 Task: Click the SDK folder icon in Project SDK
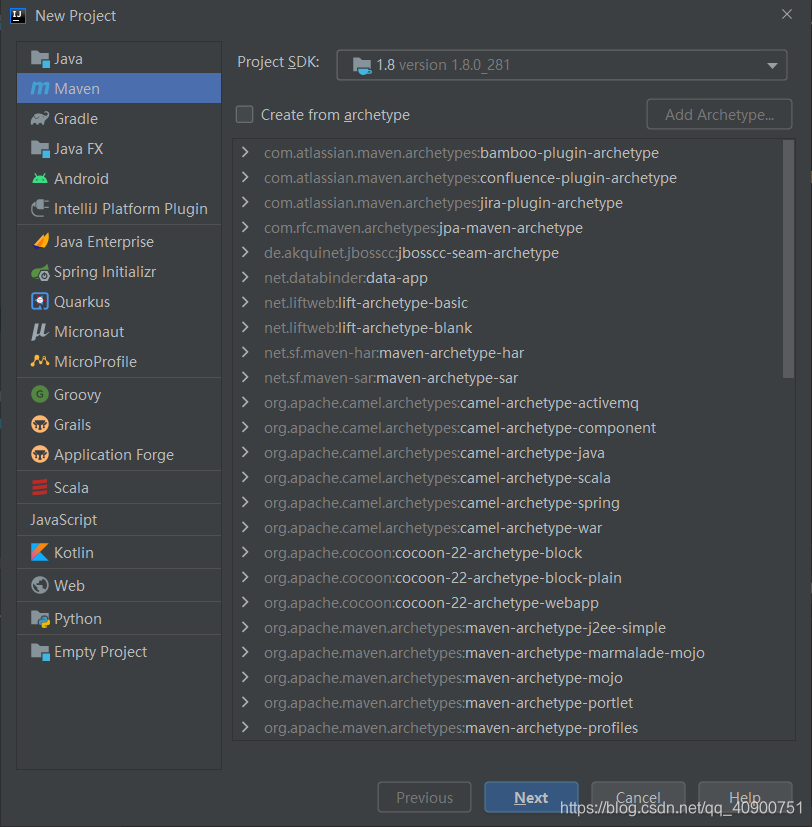(x=362, y=65)
